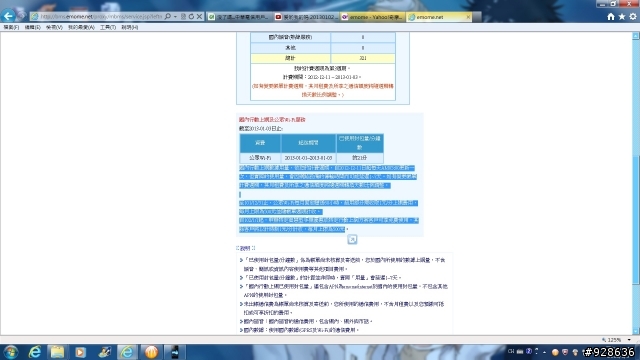The width and height of the screenshot is (640, 360).
Task: Open the 我的最愛(A) menu
Action: (81, 27)
